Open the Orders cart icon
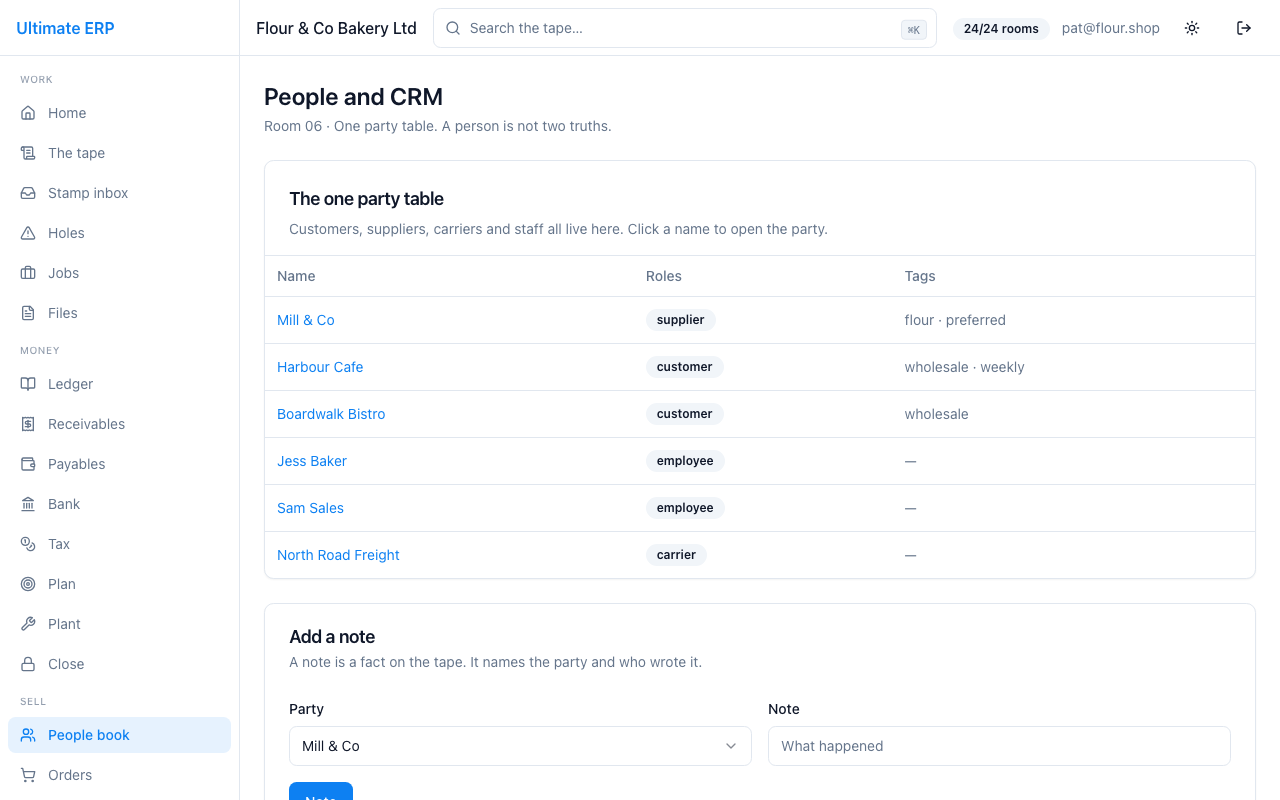The width and height of the screenshot is (1280, 800). [28, 775]
